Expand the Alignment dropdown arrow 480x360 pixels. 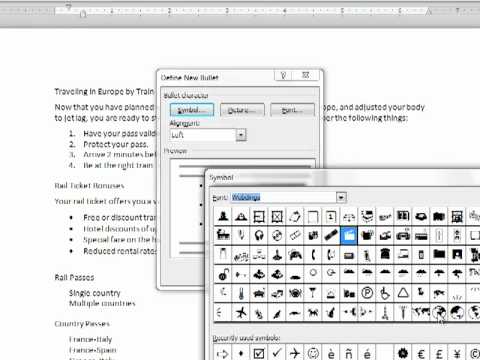(x=241, y=135)
